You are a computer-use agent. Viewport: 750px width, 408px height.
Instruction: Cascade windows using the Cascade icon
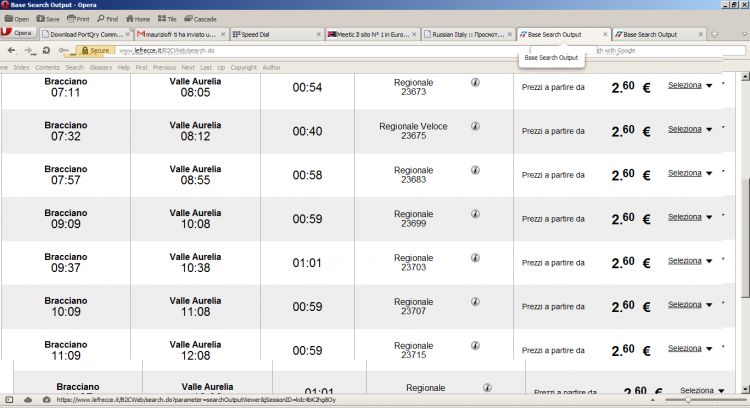(200, 19)
